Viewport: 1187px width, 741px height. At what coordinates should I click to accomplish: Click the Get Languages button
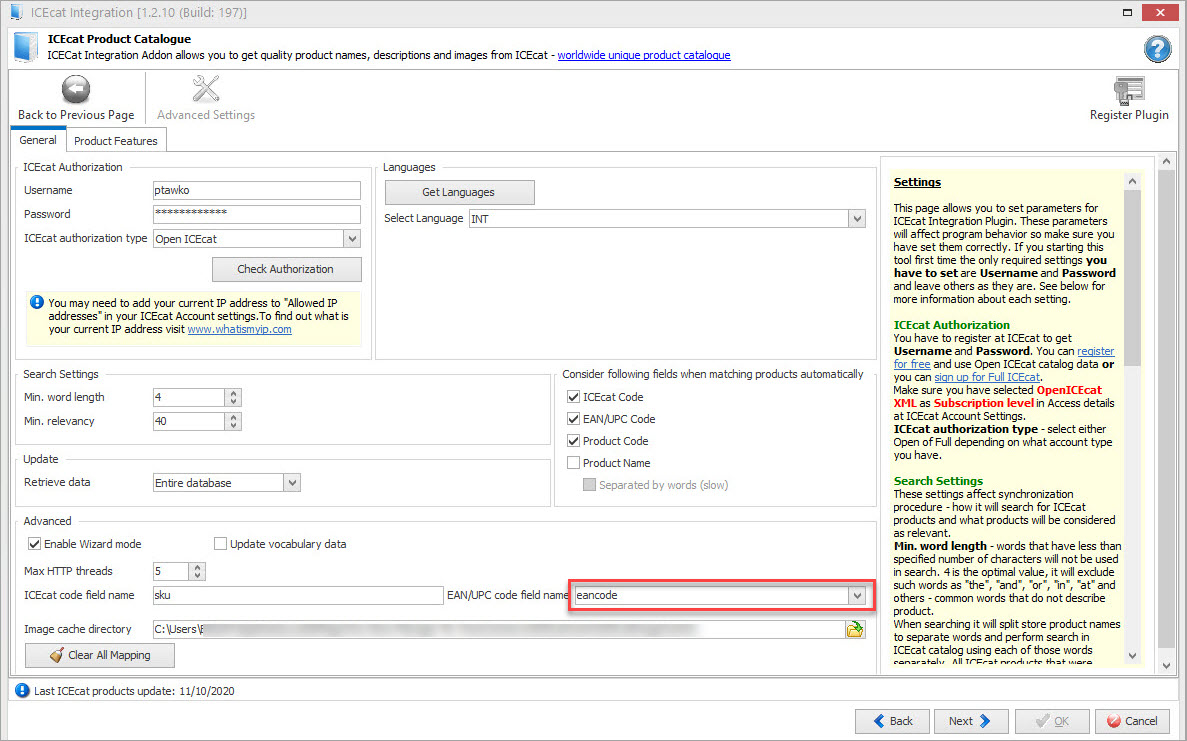(459, 192)
